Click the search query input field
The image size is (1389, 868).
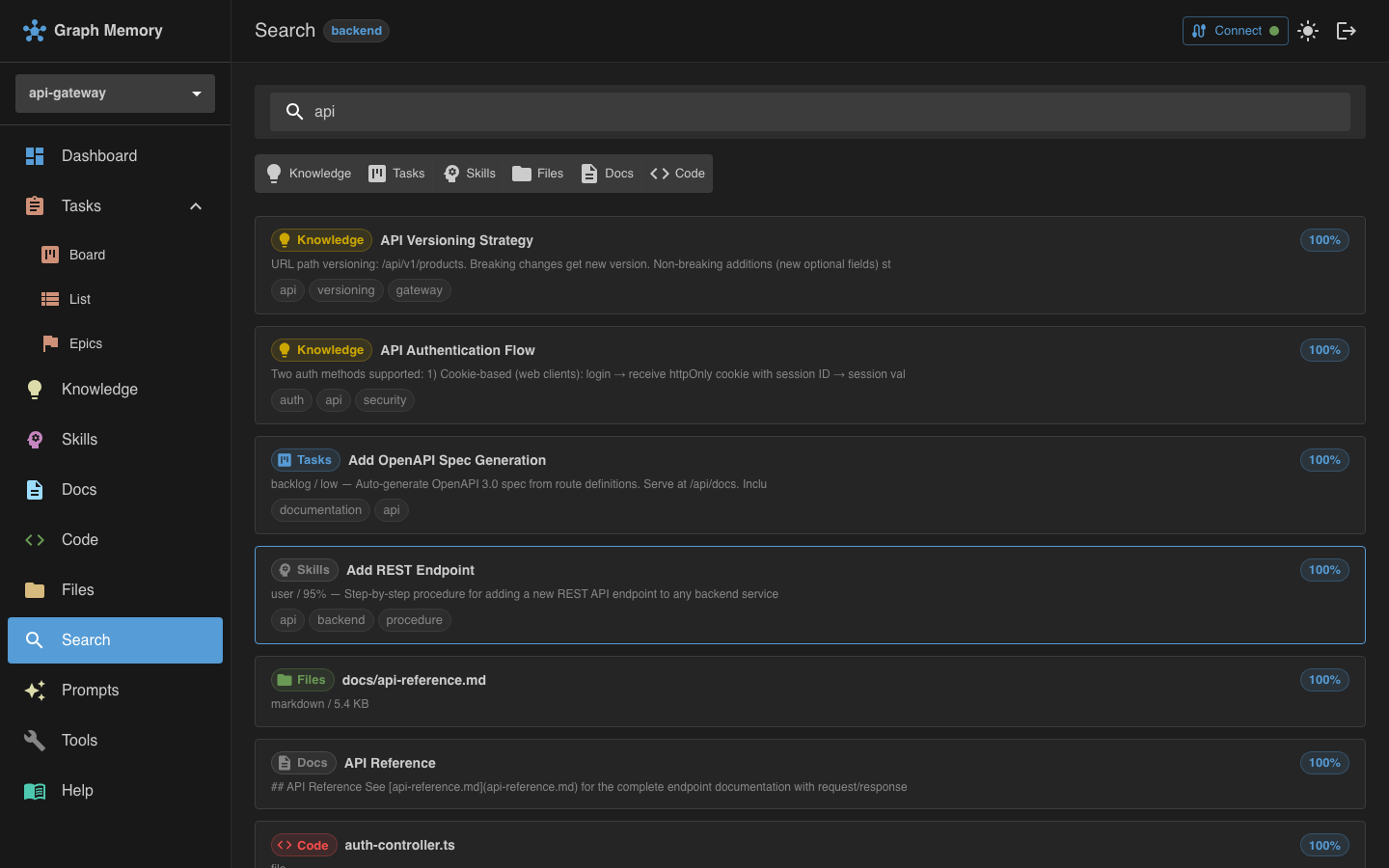(809, 112)
